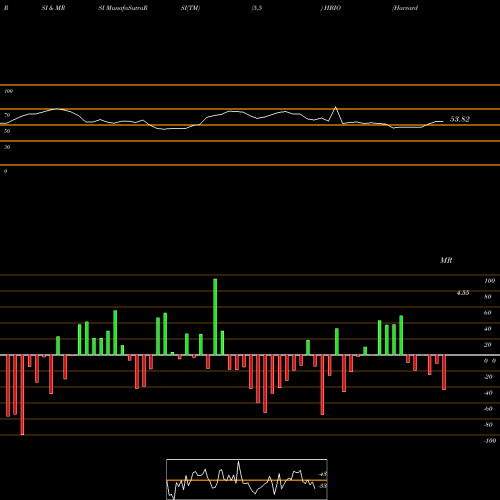Image resolution: width=500 pixels, height=500 pixels.
Task: Select the RSI panel's 30 level label
Action: coord(7,147)
